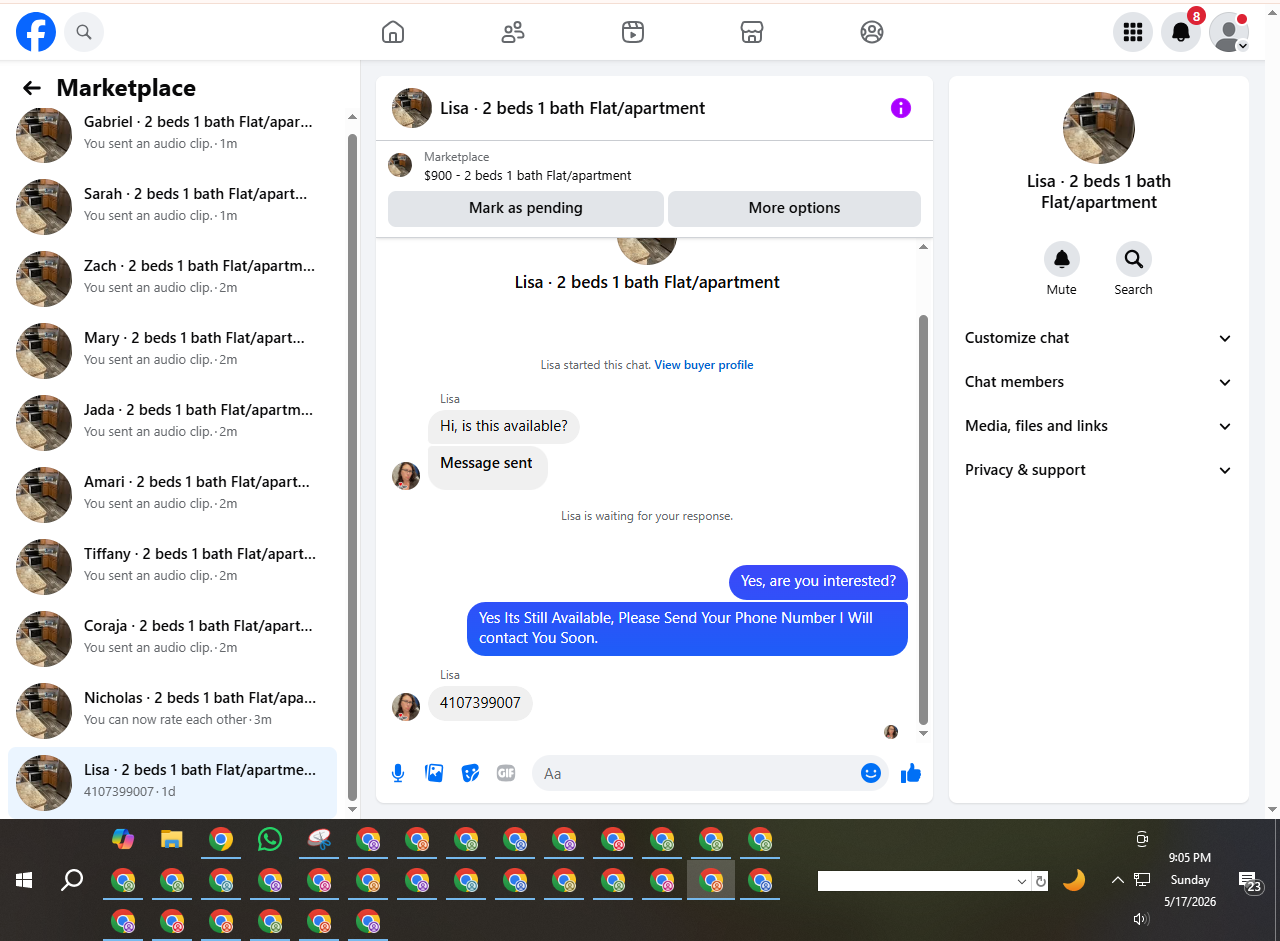The height and width of the screenshot is (941, 1280).
Task: Open the emoji picker in message box
Action: 871,773
